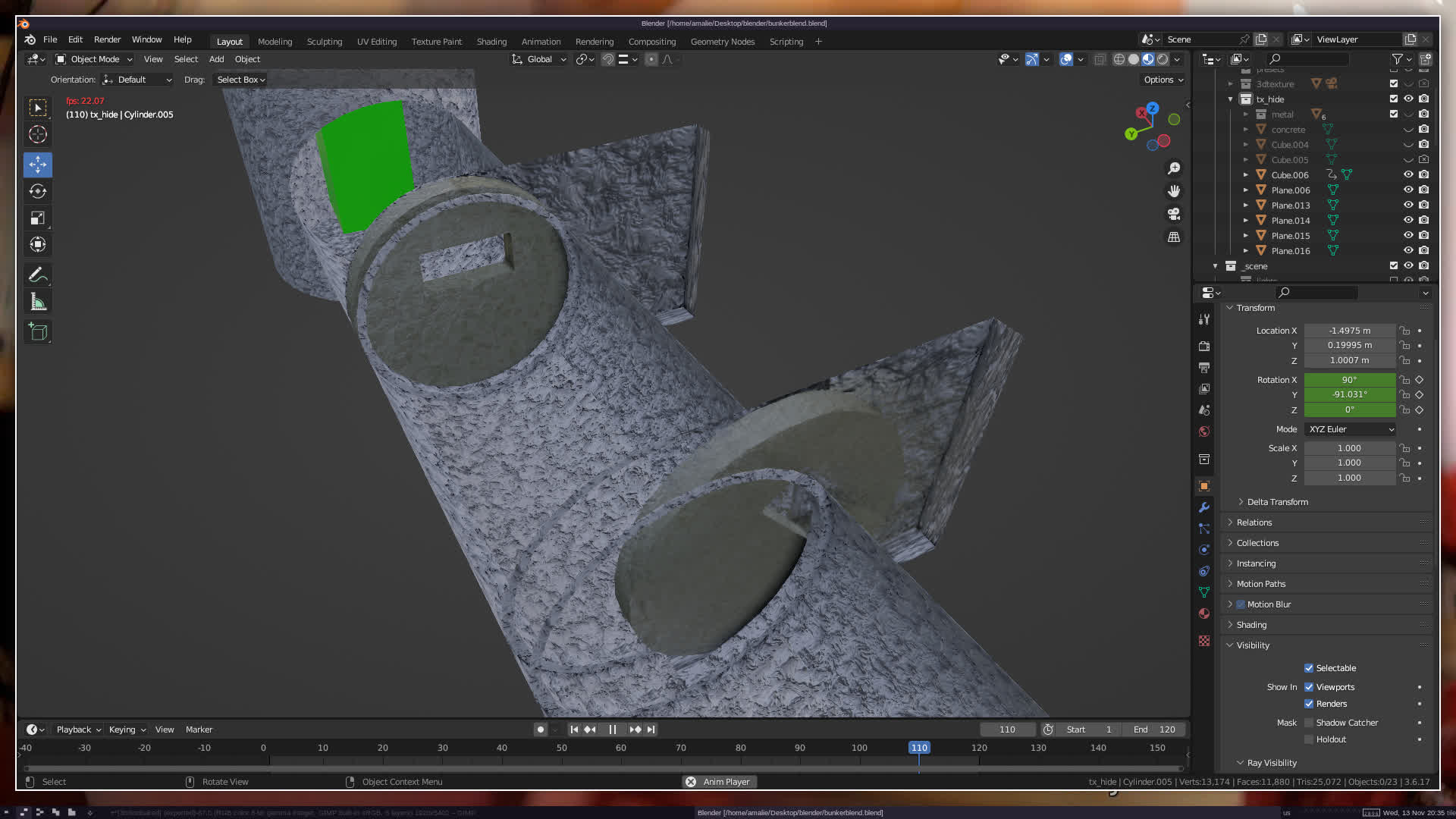Enable the Shadow Catcher checkbox
1456x819 pixels.
click(x=1309, y=723)
